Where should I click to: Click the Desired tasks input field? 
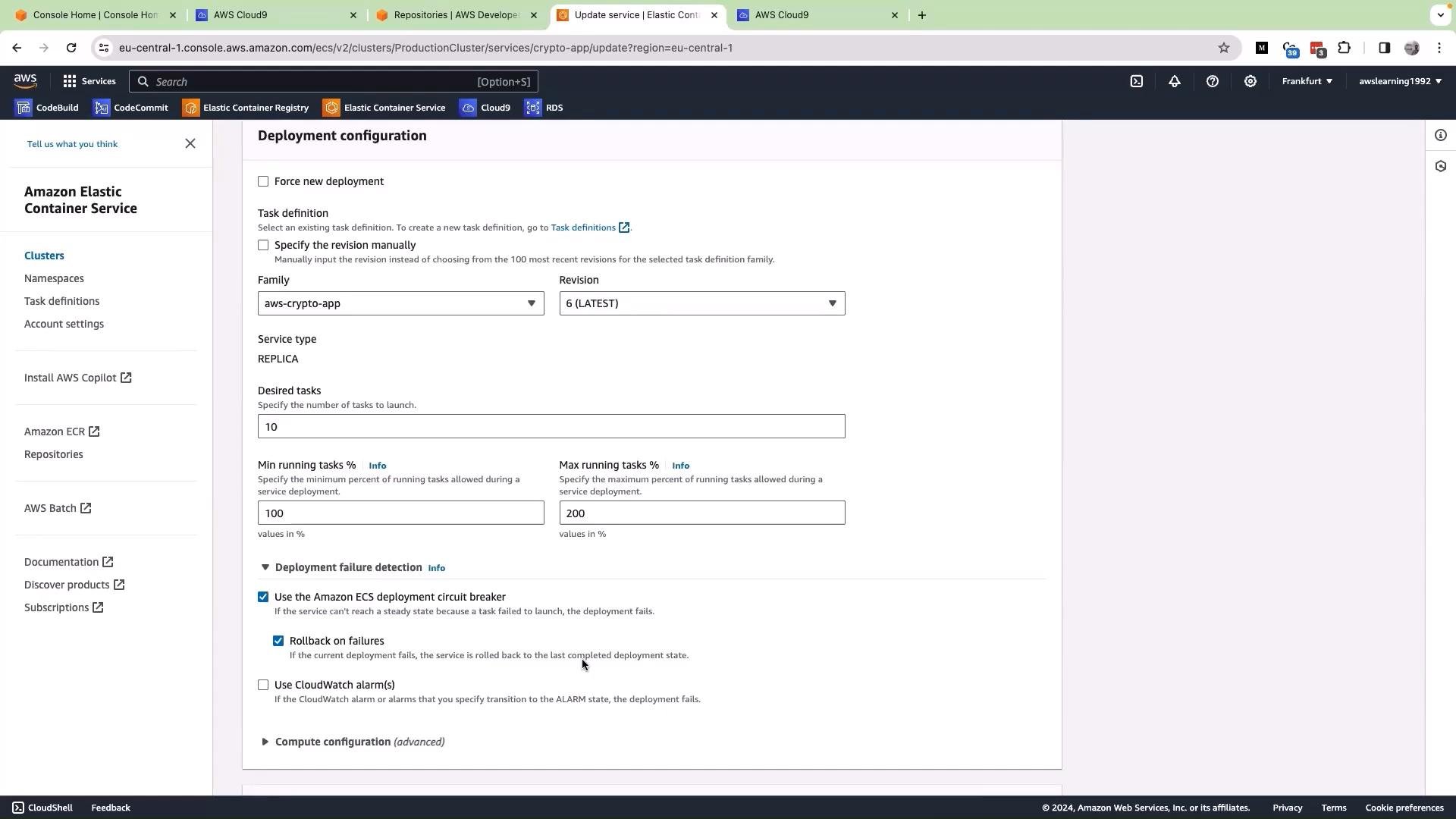click(x=551, y=426)
